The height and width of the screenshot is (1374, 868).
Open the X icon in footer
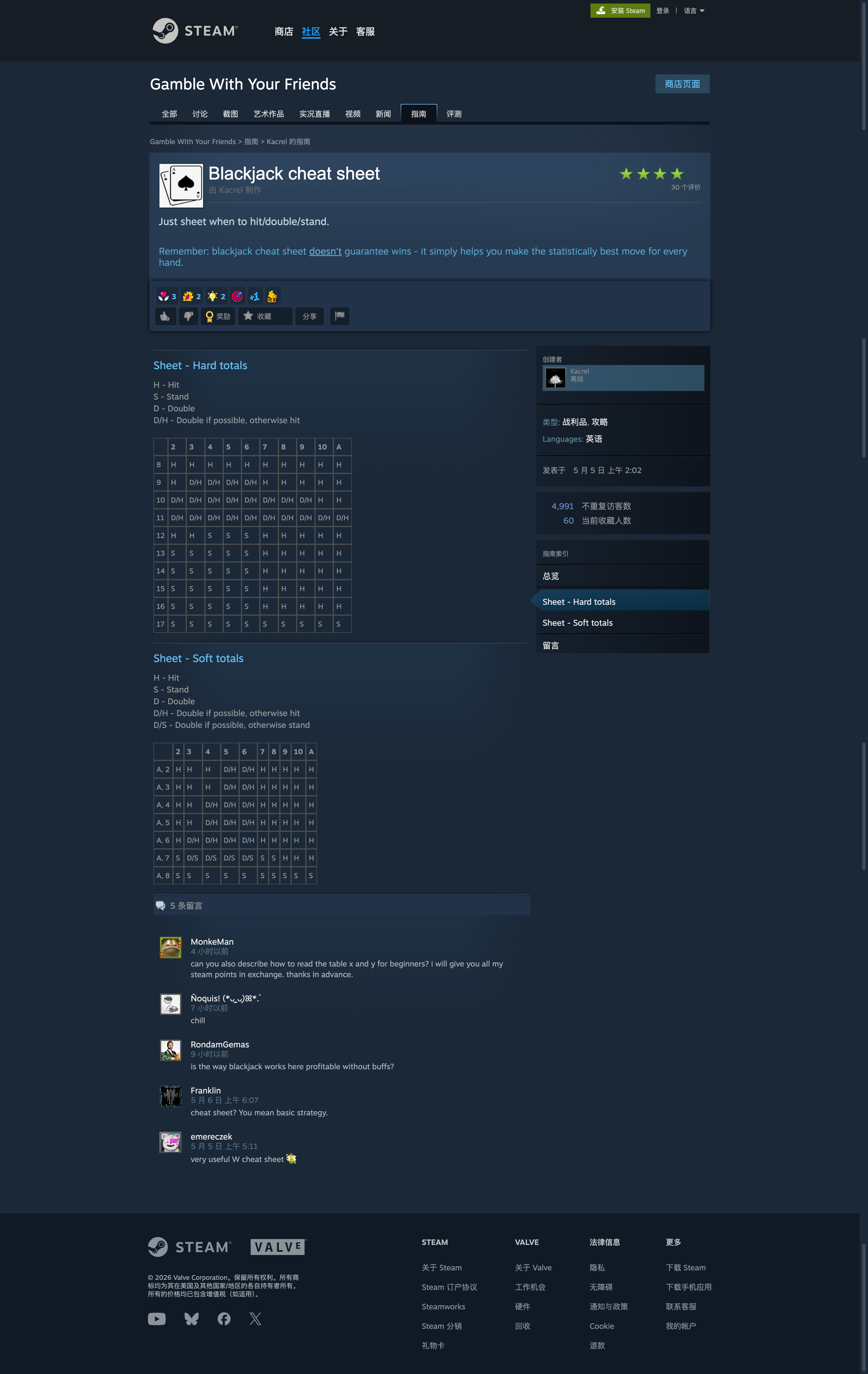tap(255, 1319)
